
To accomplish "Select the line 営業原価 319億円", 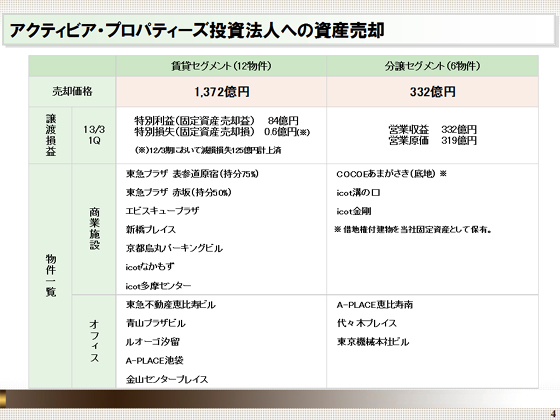I will click(432, 140).
